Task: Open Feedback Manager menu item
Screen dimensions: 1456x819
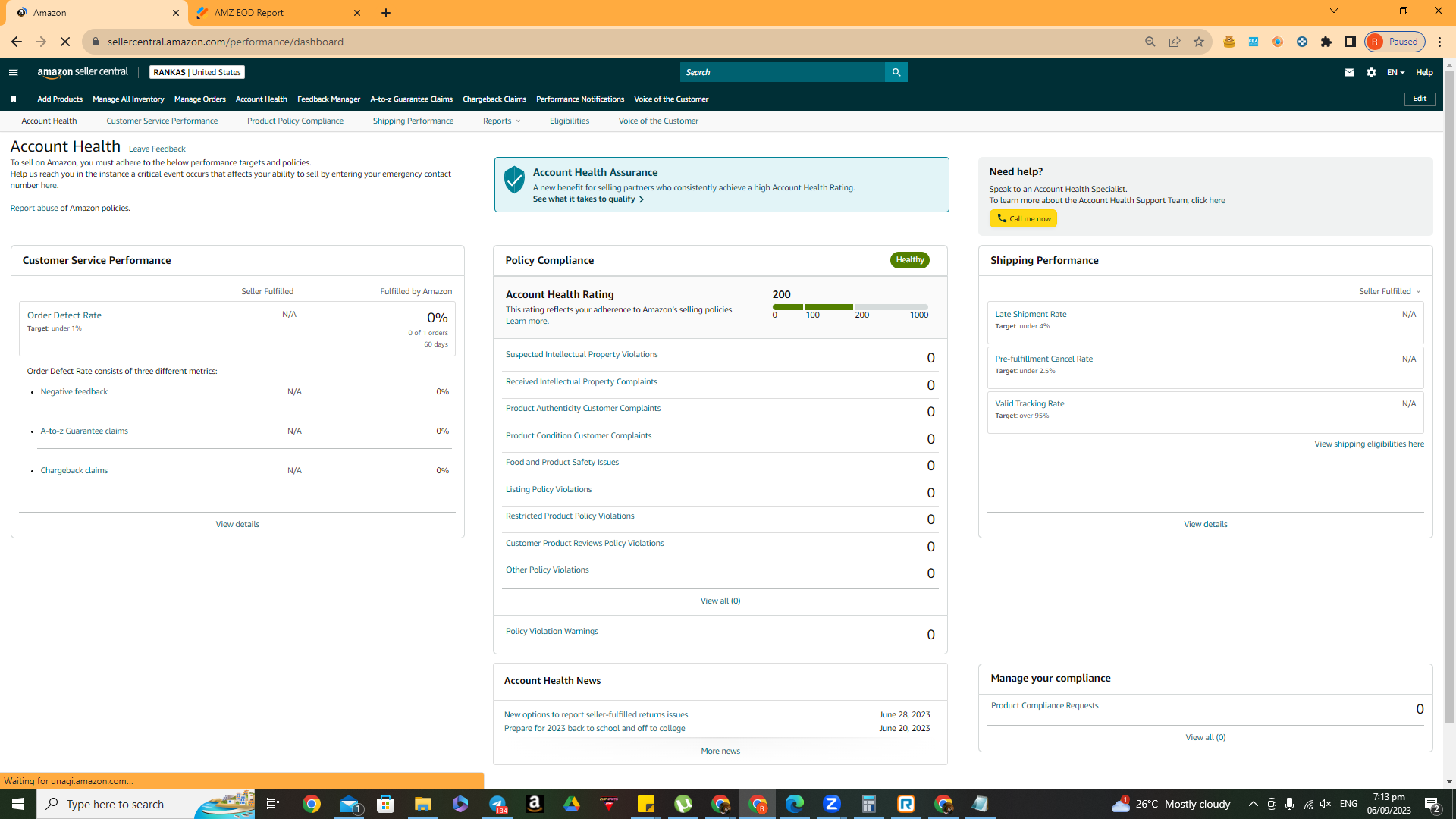Action: pos(328,99)
